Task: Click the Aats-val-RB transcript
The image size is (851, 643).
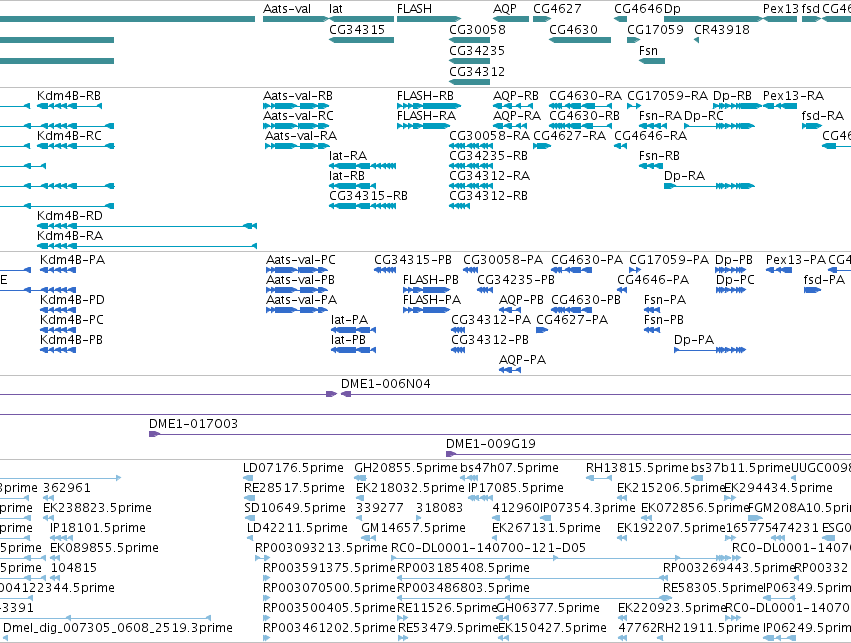Action: 296,106
